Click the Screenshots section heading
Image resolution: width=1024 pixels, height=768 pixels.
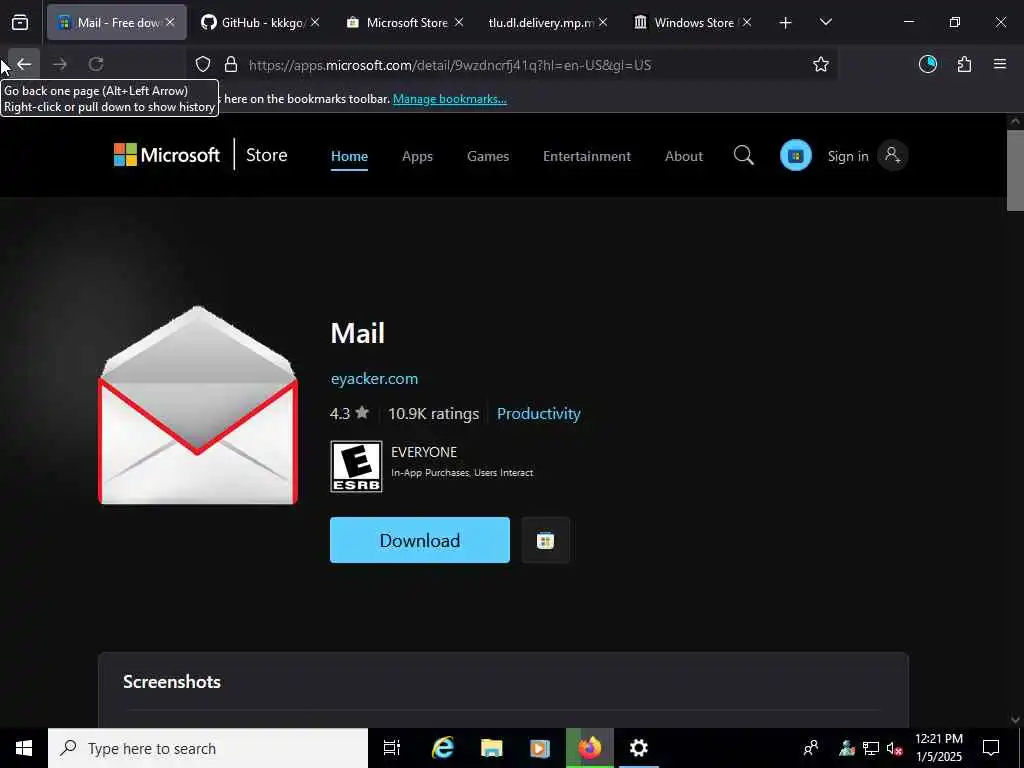(172, 682)
